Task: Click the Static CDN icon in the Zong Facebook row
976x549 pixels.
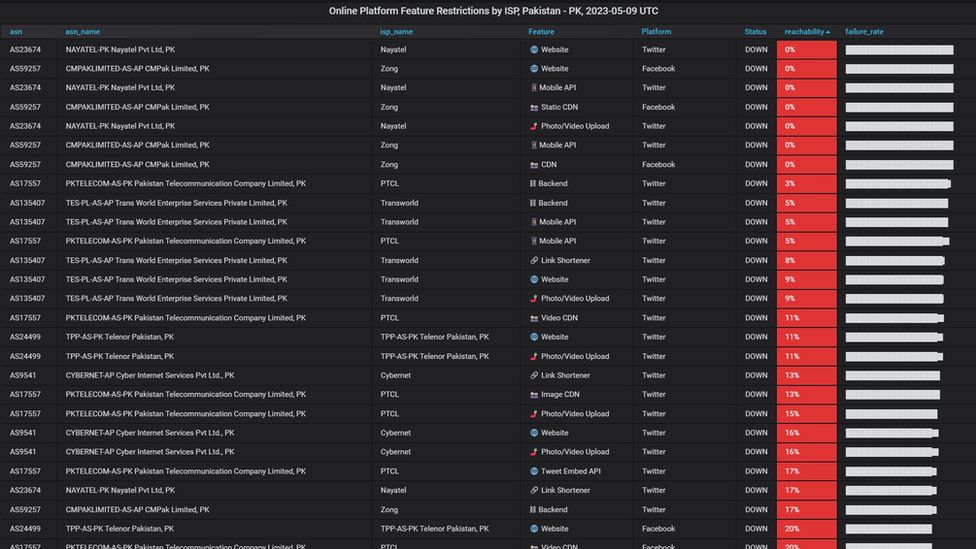Action: pyautogui.click(x=533, y=107)
